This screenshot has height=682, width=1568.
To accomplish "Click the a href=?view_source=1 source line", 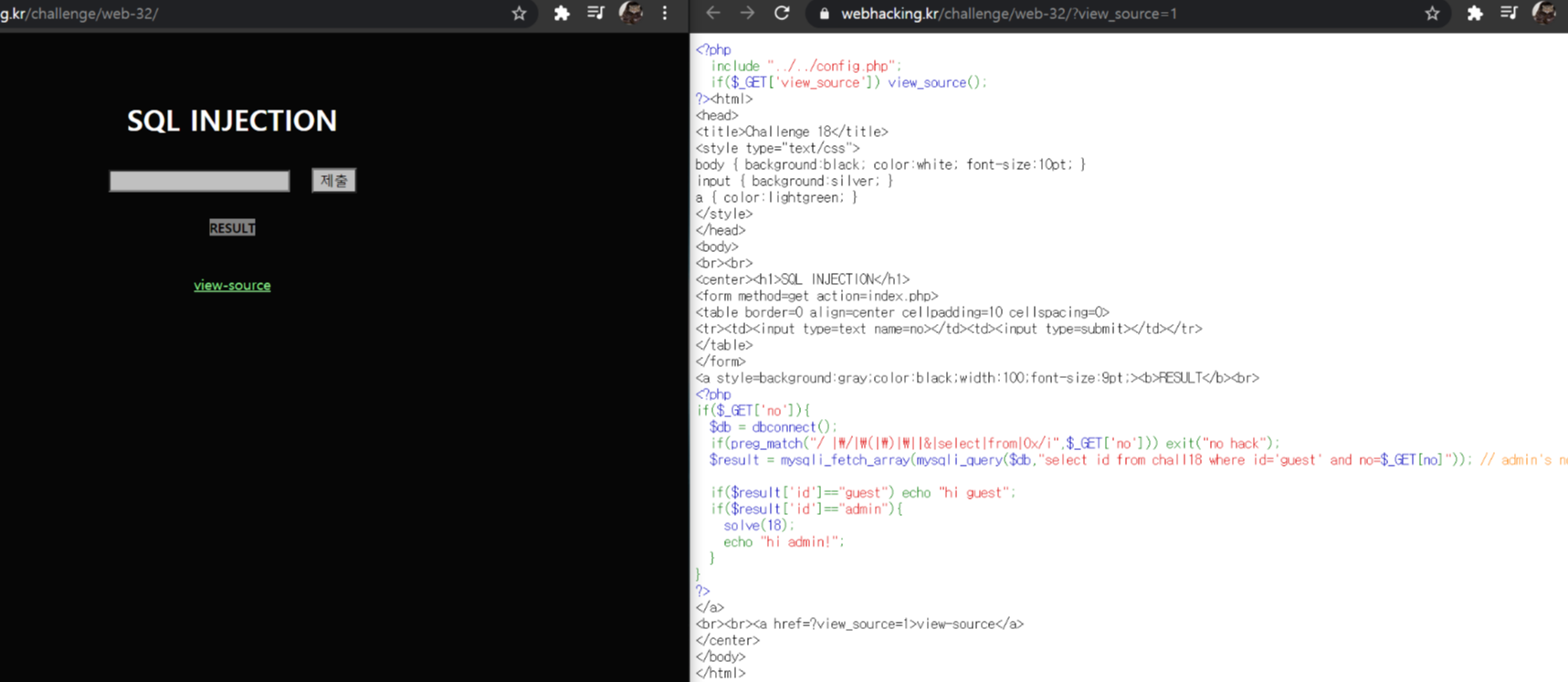I will [859, 624].
